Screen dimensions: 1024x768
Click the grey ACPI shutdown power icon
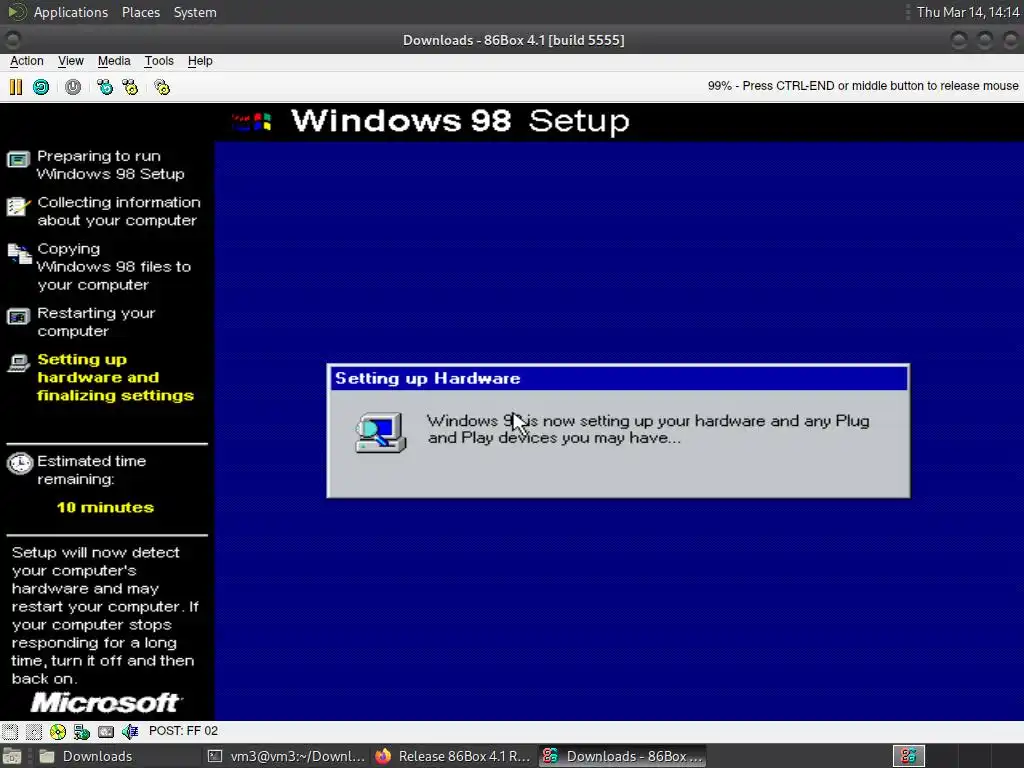[73, 87]
